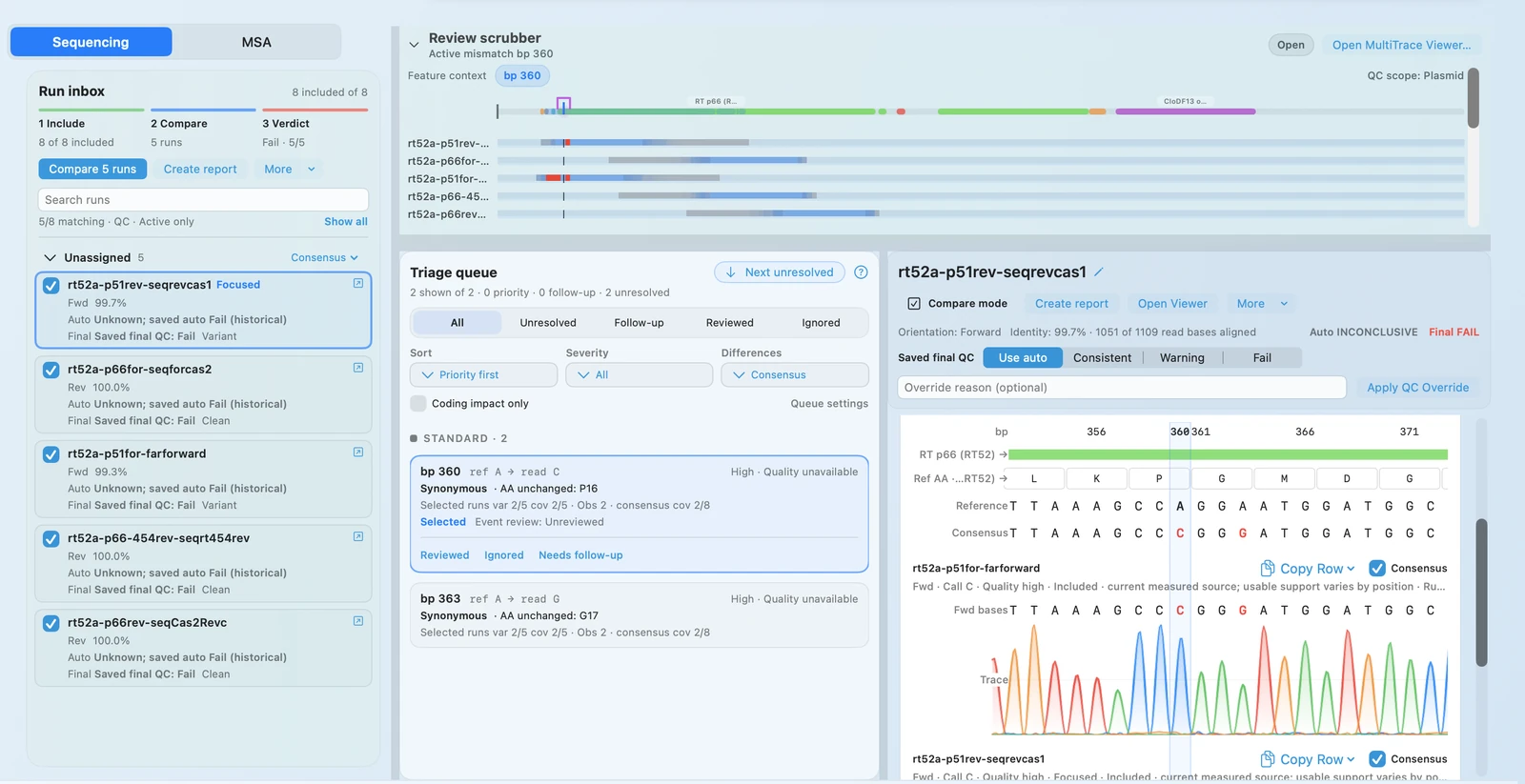Toggle Consensus checkbox for rt52a-p51for-farforward row
The image size is (1525, 784).
[x=1377, y=569]
